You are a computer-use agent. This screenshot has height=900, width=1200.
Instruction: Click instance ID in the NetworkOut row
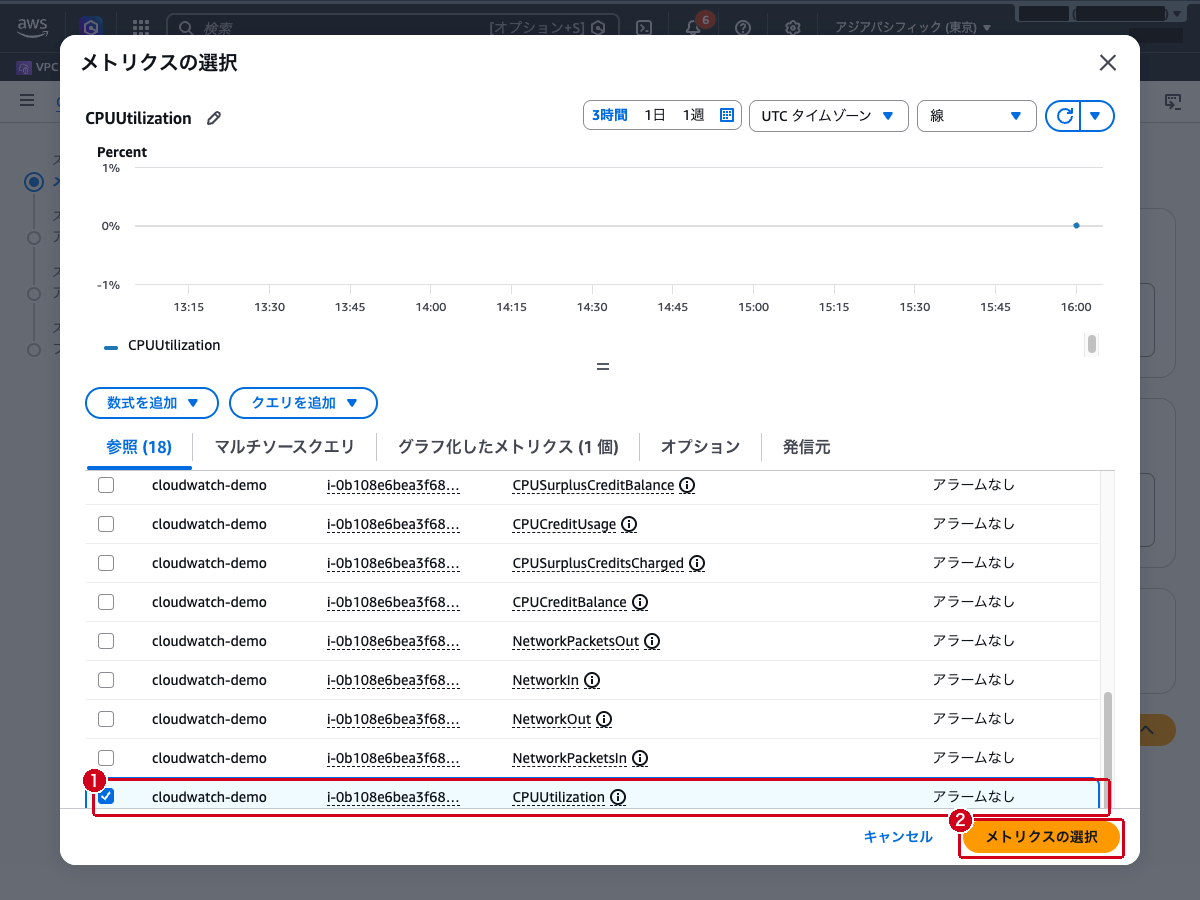click(393, 719)
